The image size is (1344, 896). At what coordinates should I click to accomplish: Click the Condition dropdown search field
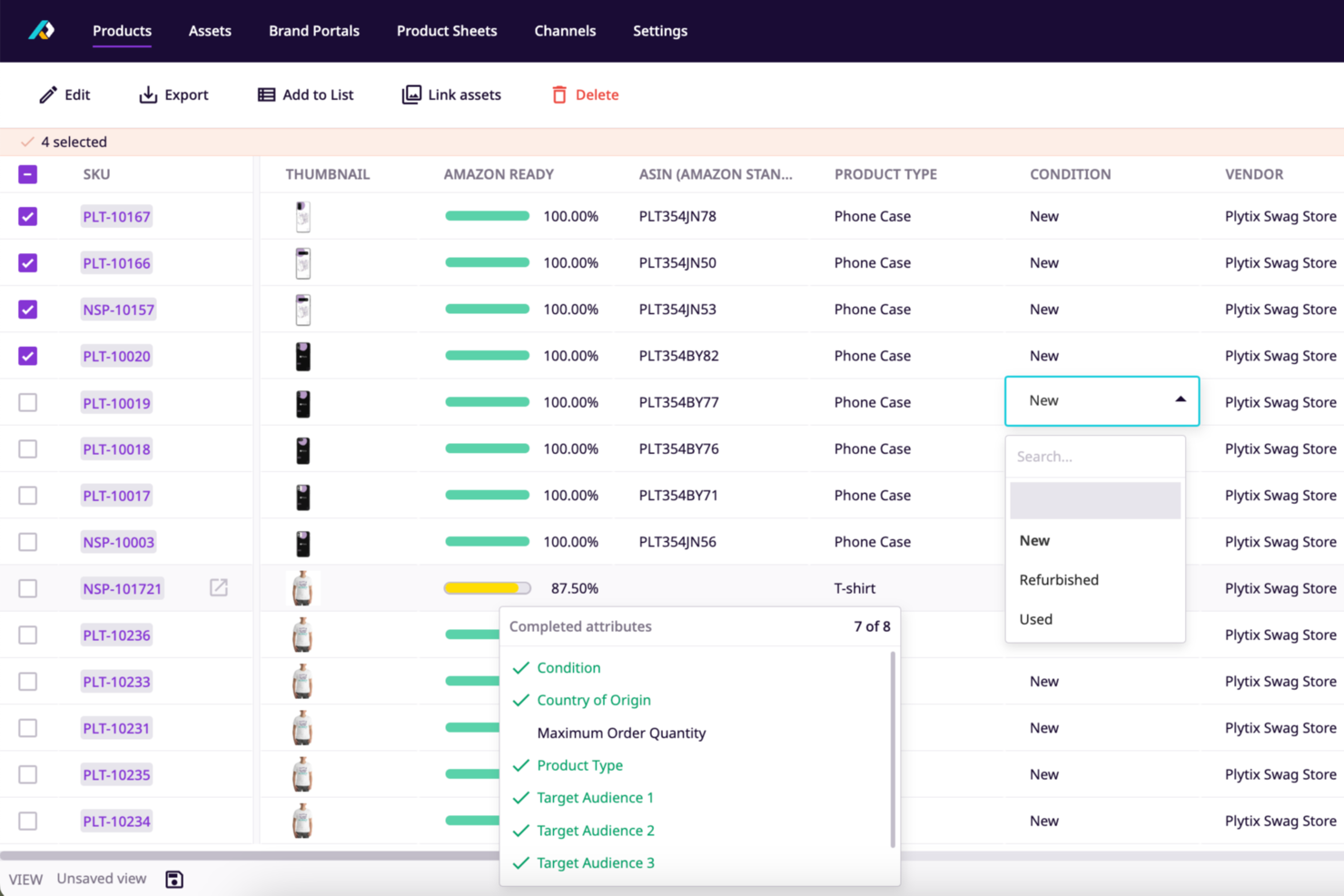tap(1095, 457)
